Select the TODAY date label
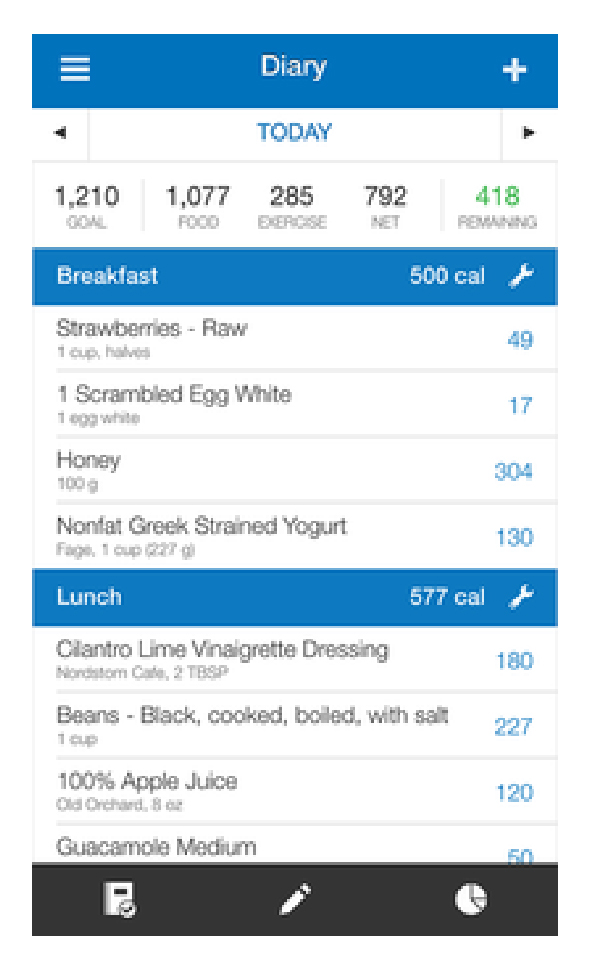 click(x=294, y=132)
